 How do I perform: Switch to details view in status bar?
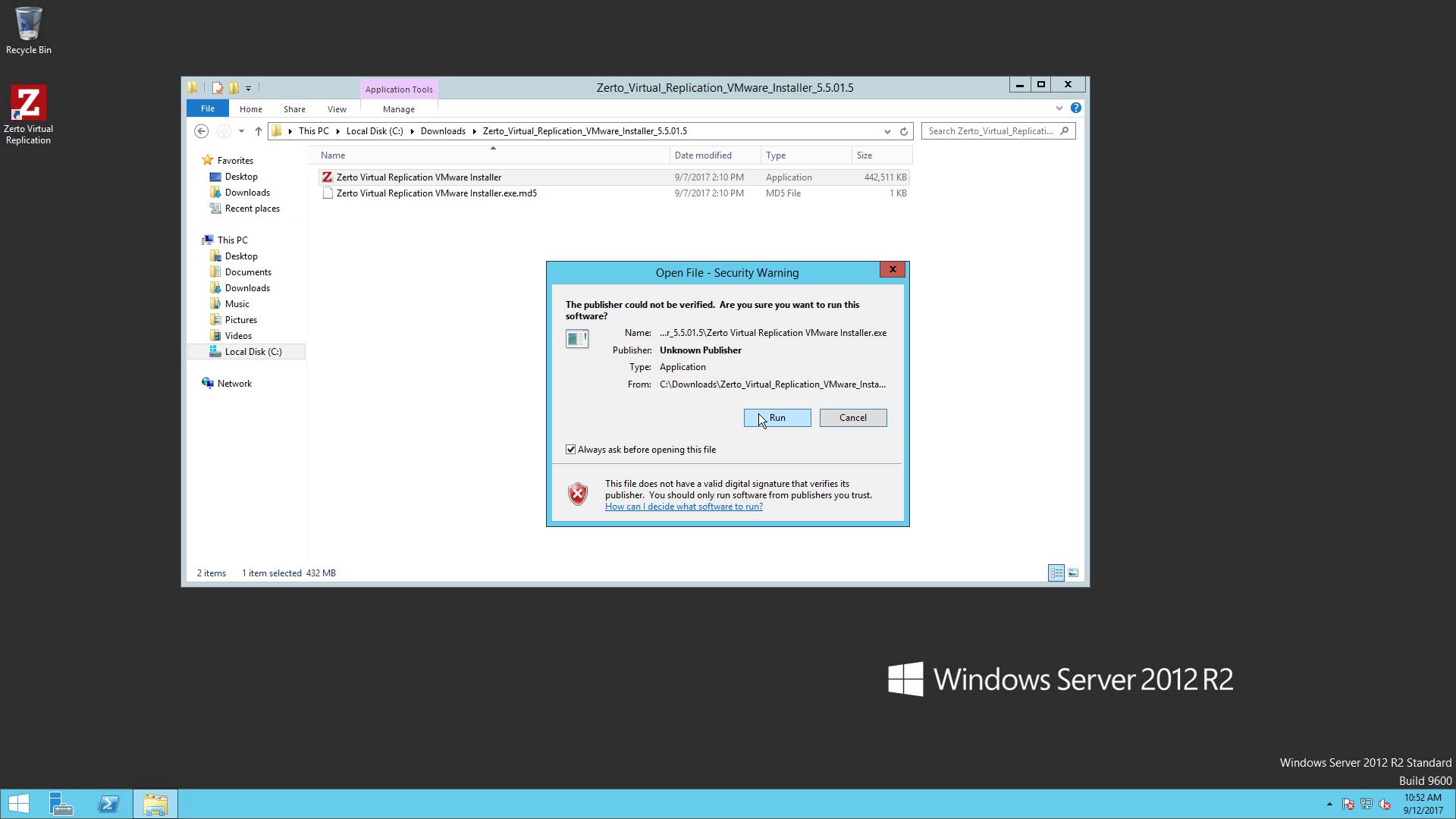pos(1056,573)
